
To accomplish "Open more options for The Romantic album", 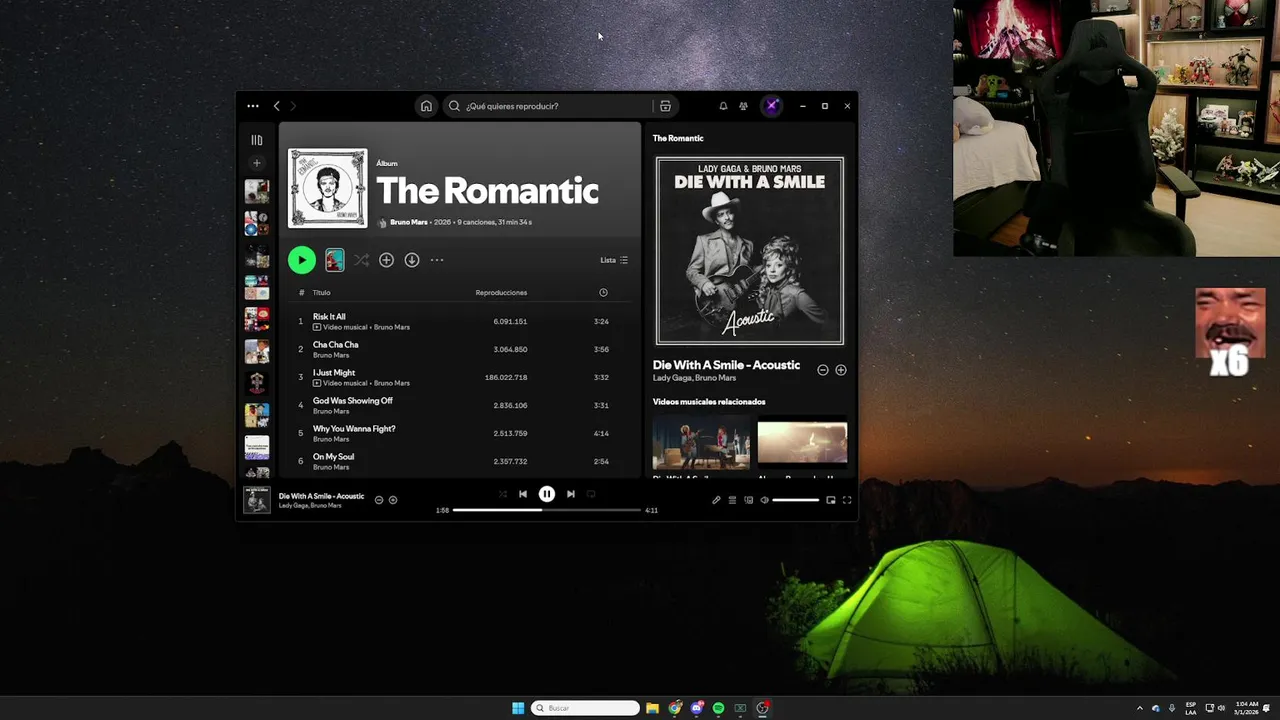I will tap(437, 260).
